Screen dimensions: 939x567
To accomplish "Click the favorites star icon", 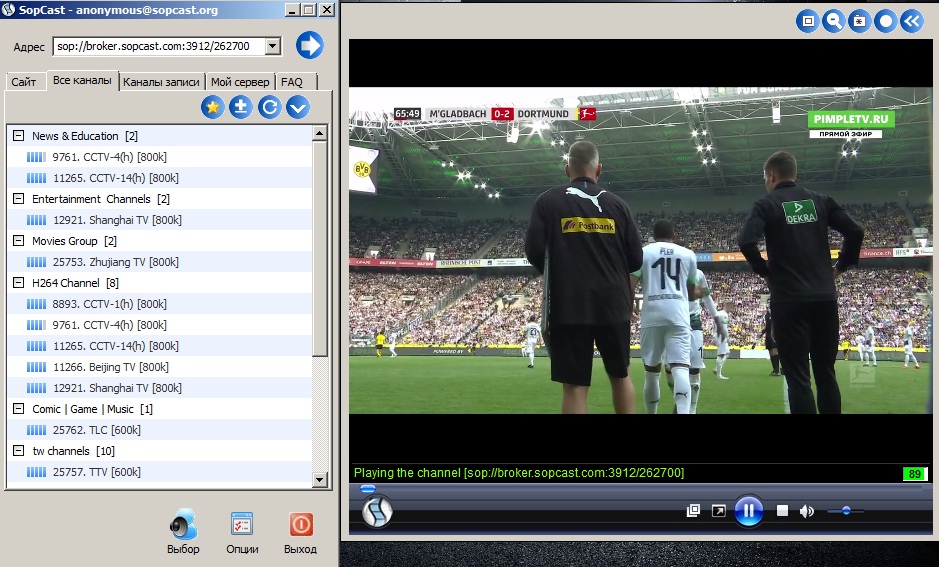I will pos(212,107).
